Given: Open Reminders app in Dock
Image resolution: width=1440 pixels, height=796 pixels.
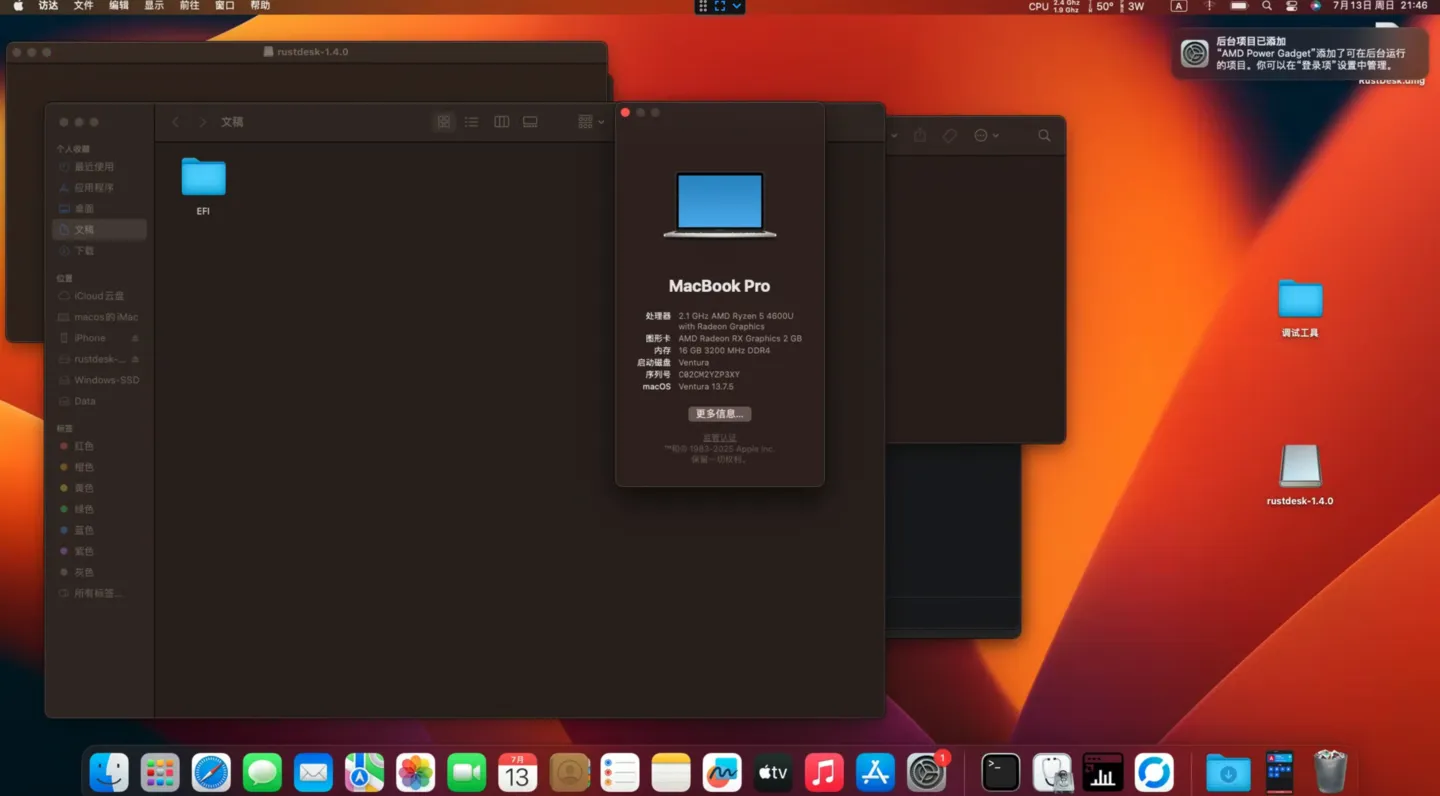Looking at the screenshot, I should (x=620, y=772).
